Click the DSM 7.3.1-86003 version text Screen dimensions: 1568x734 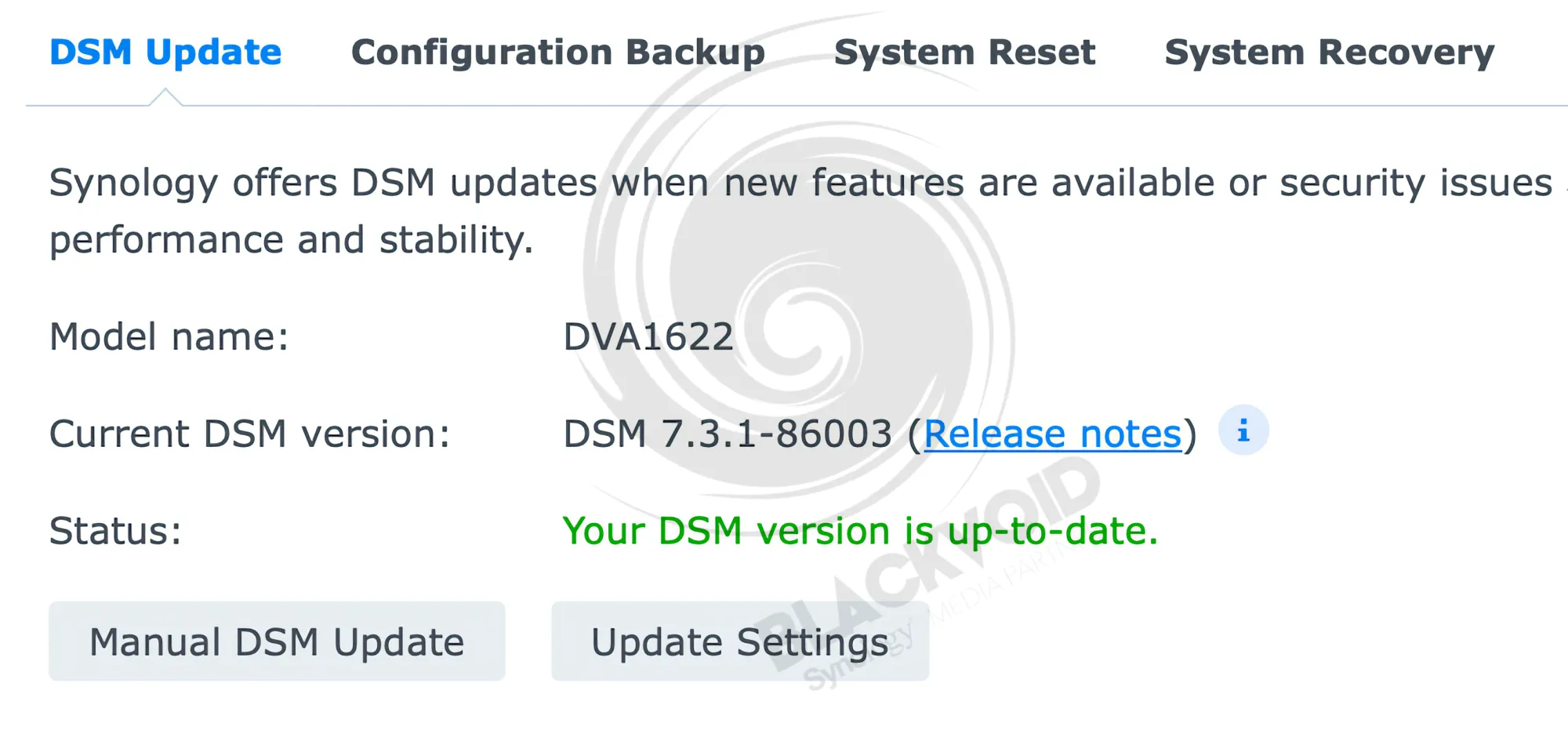tap(727, 434)
